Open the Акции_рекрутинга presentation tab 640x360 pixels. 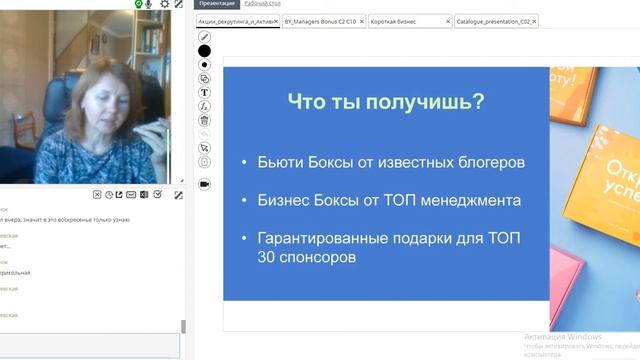click(235, 22)
